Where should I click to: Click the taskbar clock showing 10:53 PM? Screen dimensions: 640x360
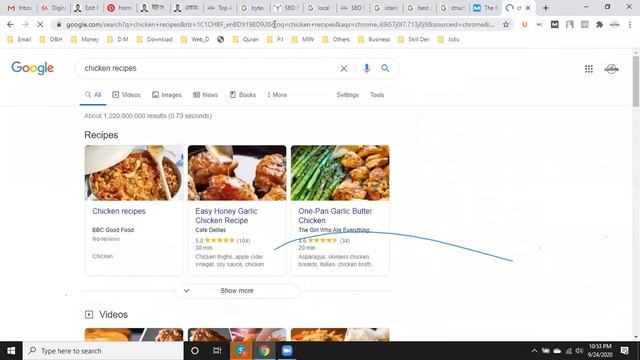point(600,351)
